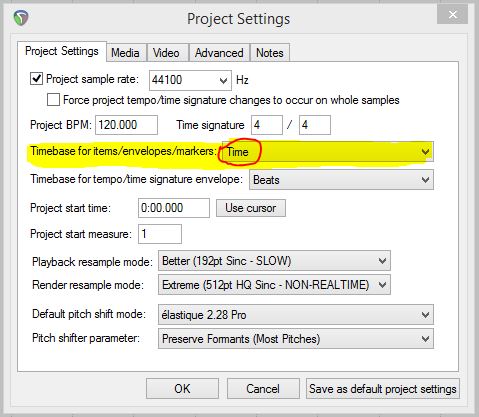Screen dimensions: 479x417
Task: Open the Pitch shifter parameter dropdown
Action: [x=296, y=339]
